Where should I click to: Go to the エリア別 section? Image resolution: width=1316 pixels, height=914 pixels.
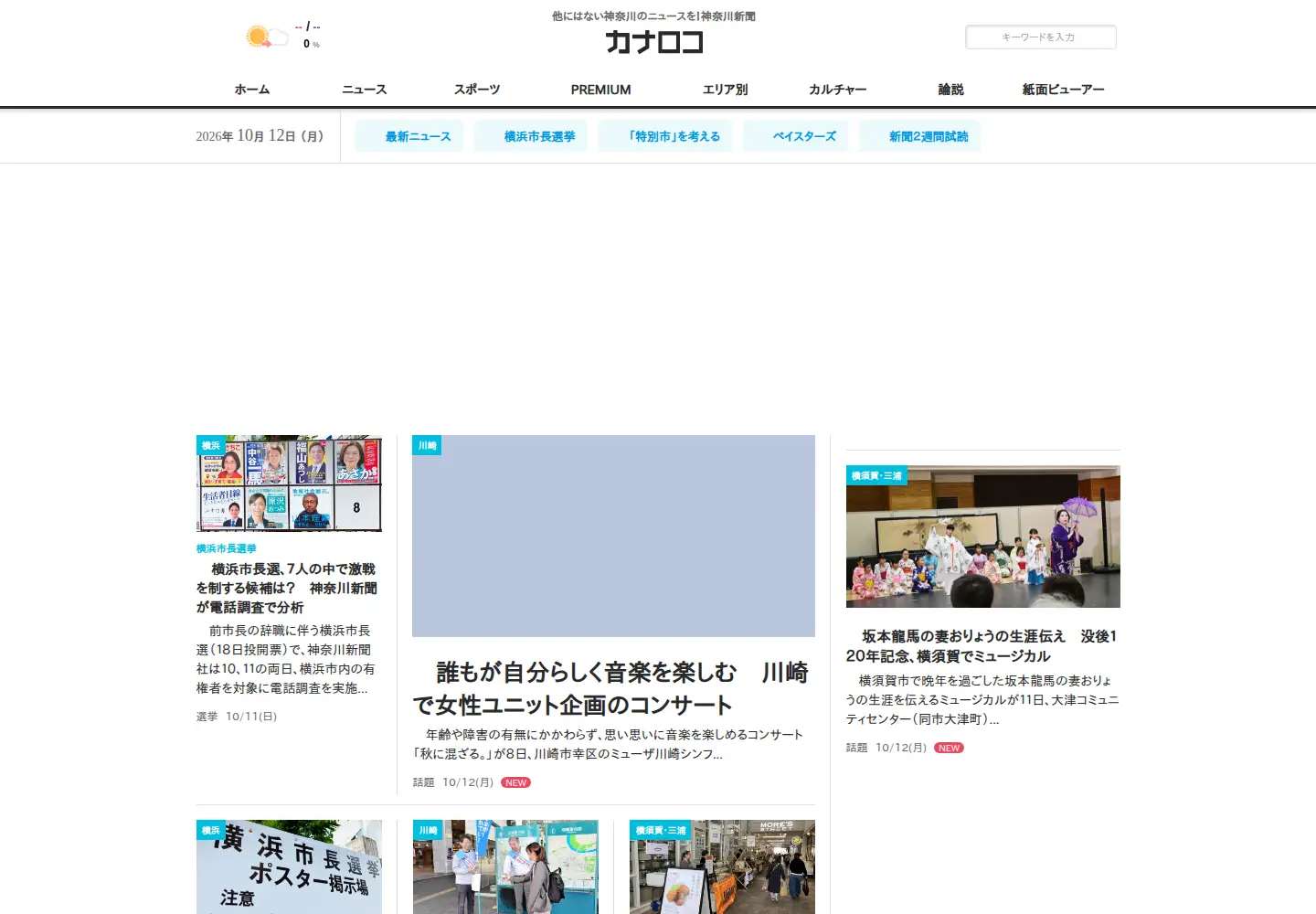(x=725, y=90)
